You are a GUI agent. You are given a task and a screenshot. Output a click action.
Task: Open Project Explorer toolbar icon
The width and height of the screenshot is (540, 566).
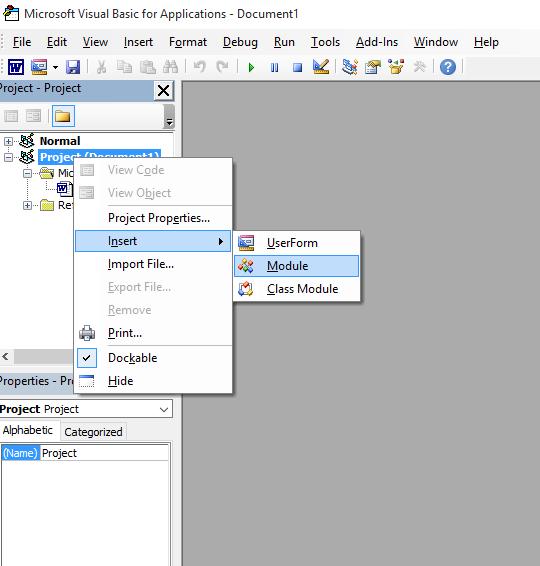[x=350, y=67]
